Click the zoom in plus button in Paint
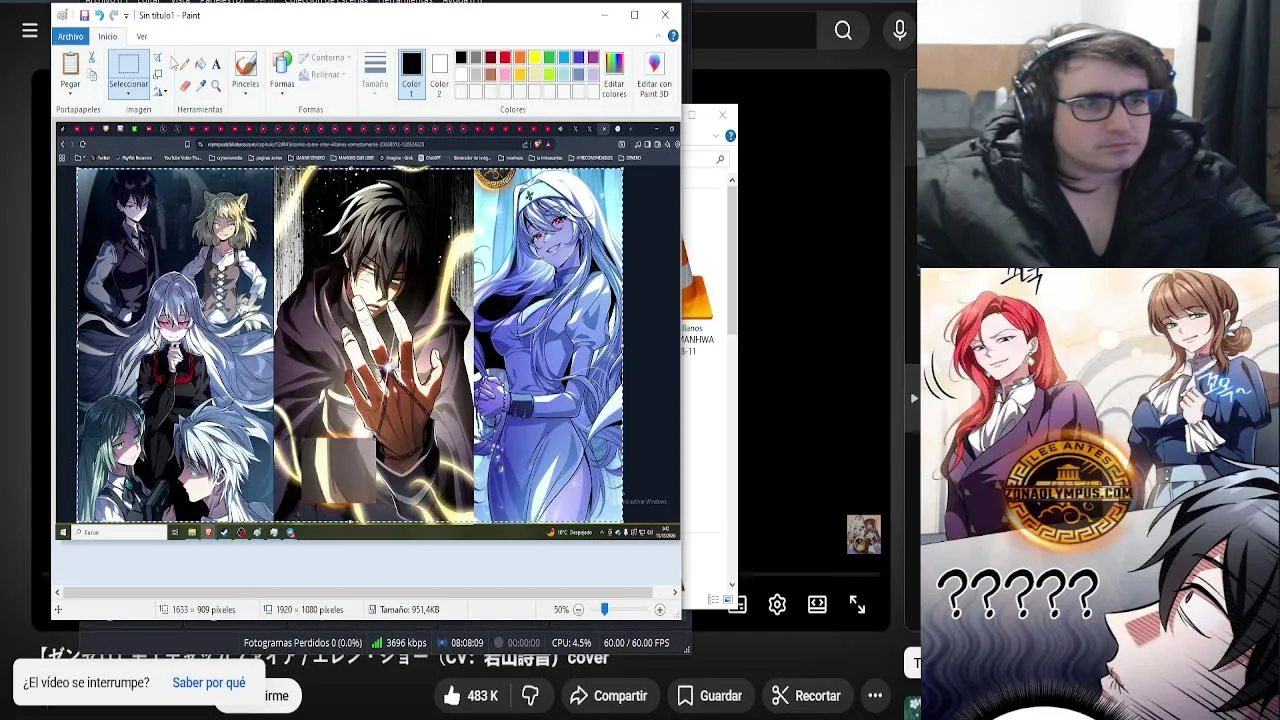 pos(659,609)
